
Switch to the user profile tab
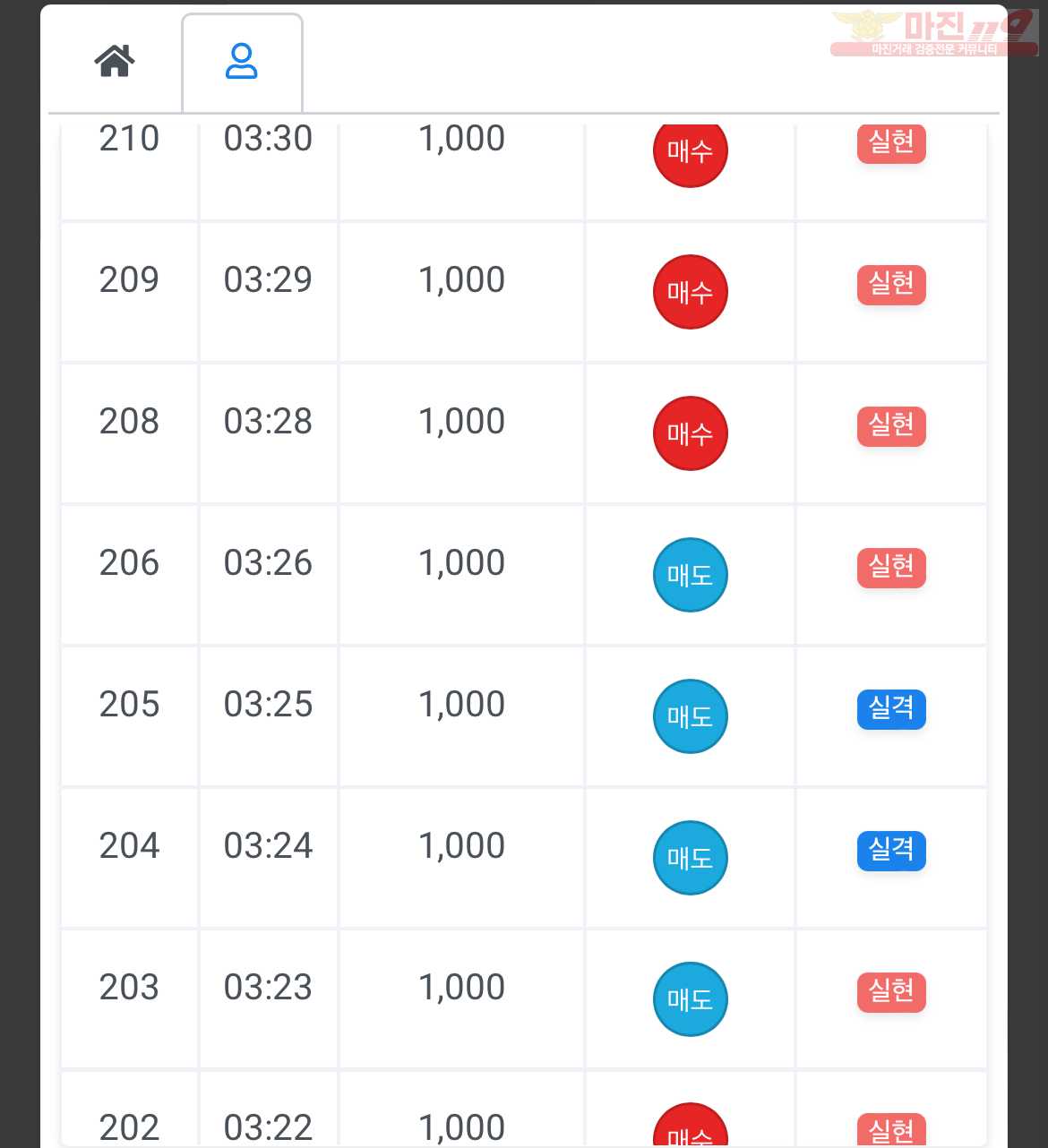[242, 62]
